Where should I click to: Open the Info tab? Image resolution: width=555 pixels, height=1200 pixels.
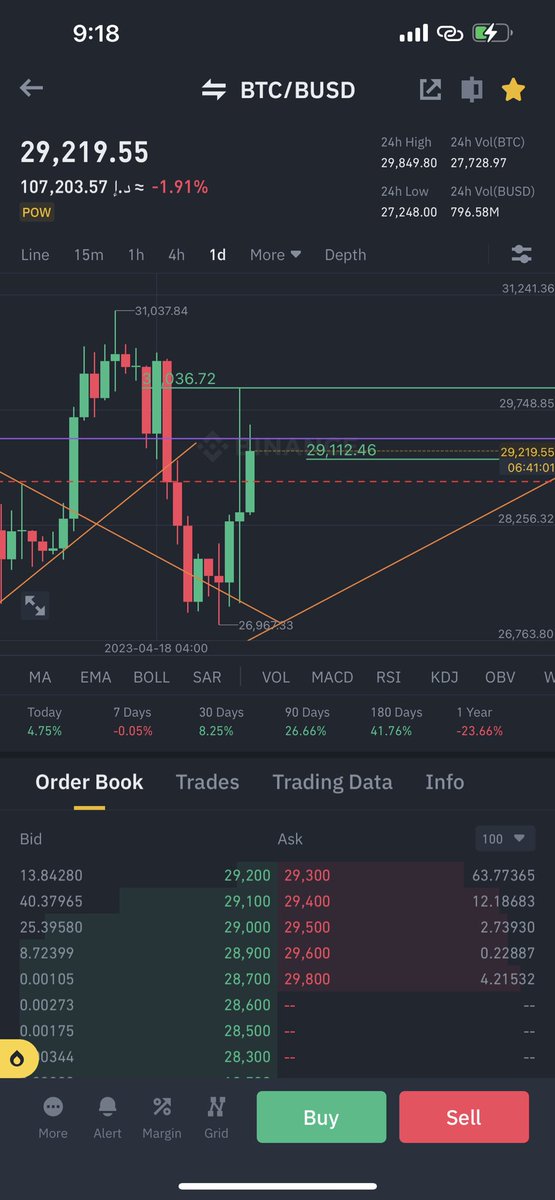pyautogui.click(x=444, y=782)
